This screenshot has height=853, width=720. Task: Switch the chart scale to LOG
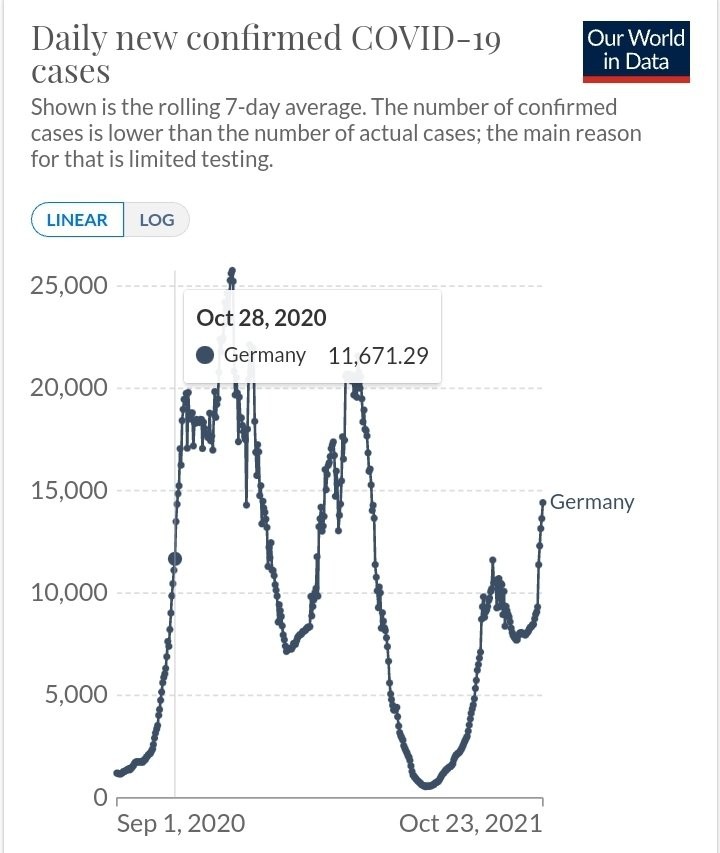pyautogui.click(x=156, y=220)
